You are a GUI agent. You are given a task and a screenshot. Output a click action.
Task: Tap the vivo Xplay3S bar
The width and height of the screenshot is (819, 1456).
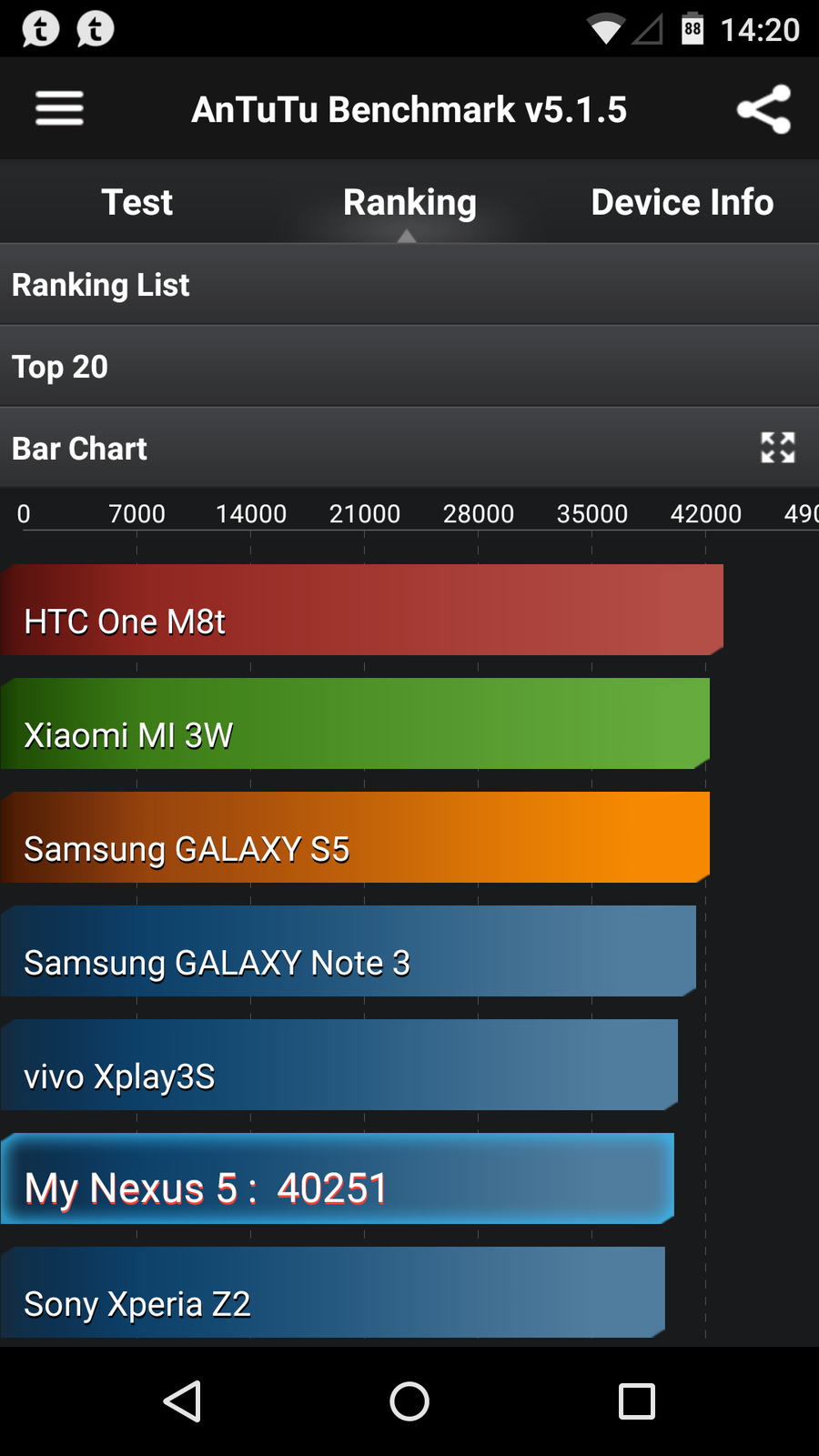pyautogui.click(x=339, y=1065)
